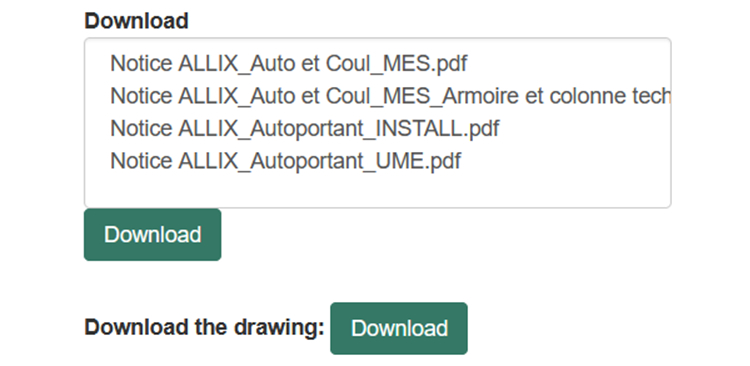Select the Armoire et colonne tech file entry

tap(378, 96)
